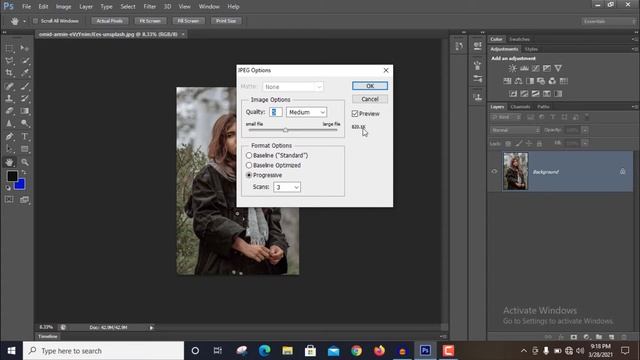Open the Matte dropdown
The height and width of the screenshot is (360, 640).
coord(293,87)
